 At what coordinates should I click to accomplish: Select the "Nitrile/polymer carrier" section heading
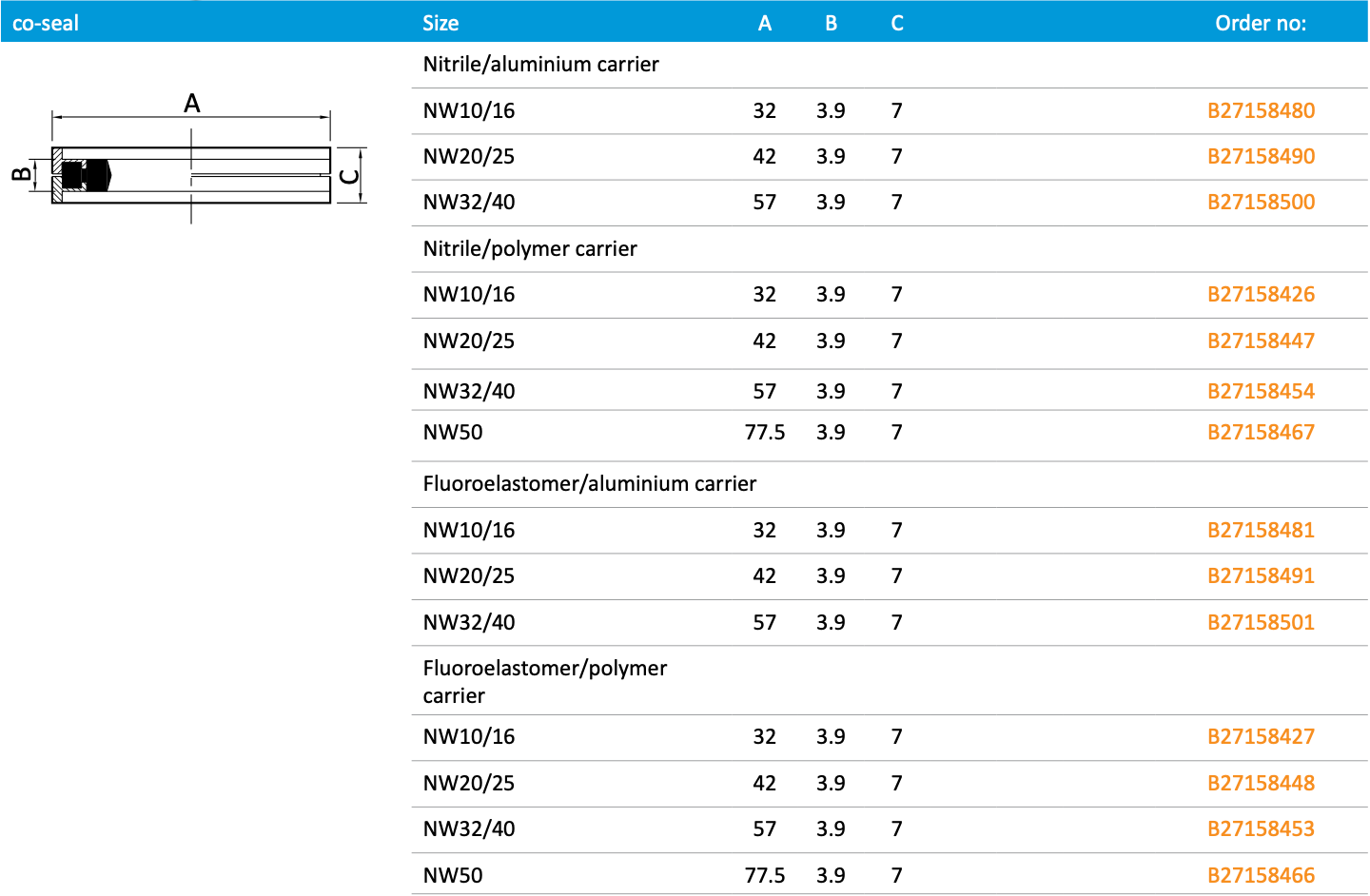tap(530, 248)
